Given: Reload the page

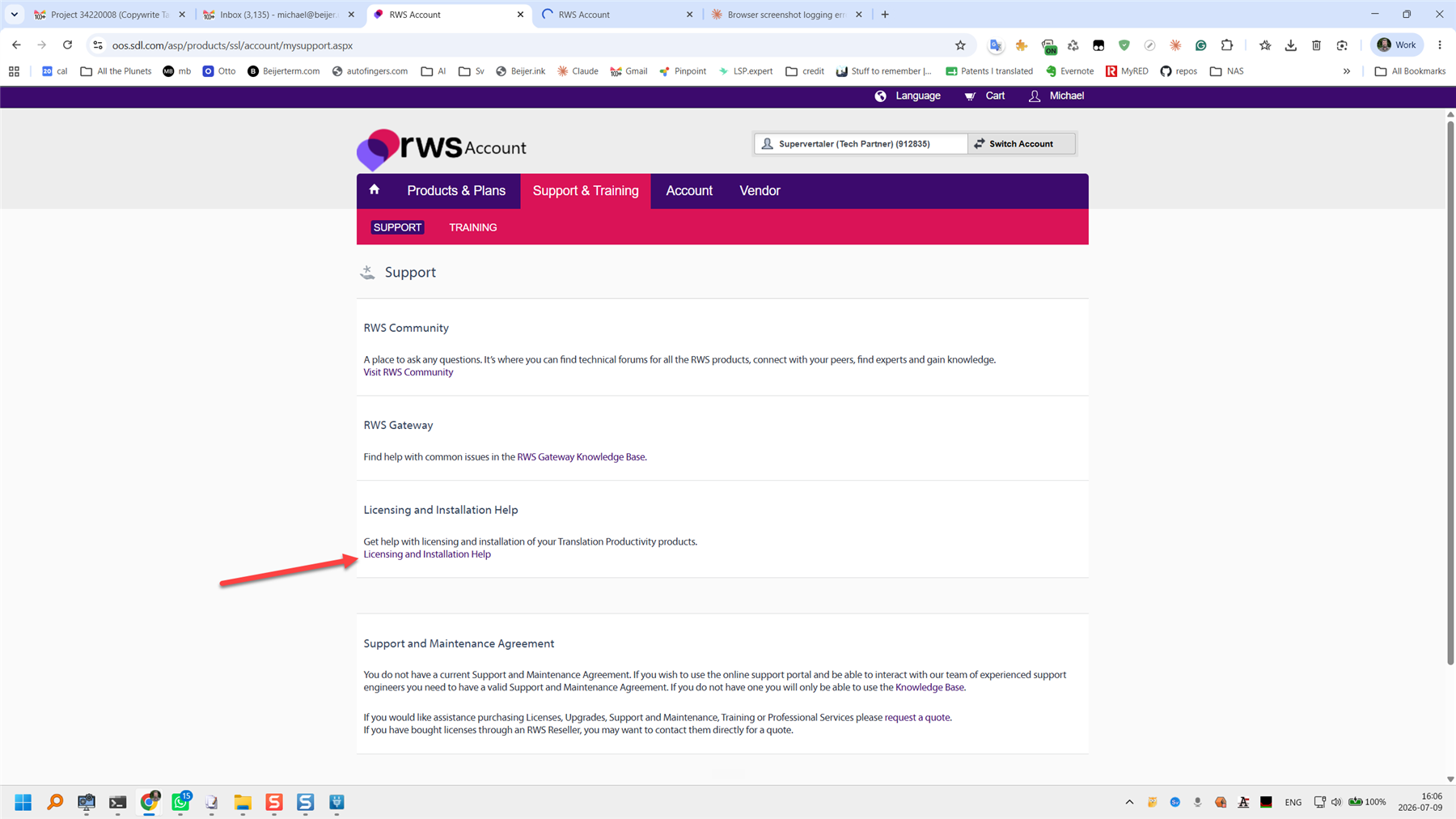Looking at the screenshot, I should [x=68, y=45].
